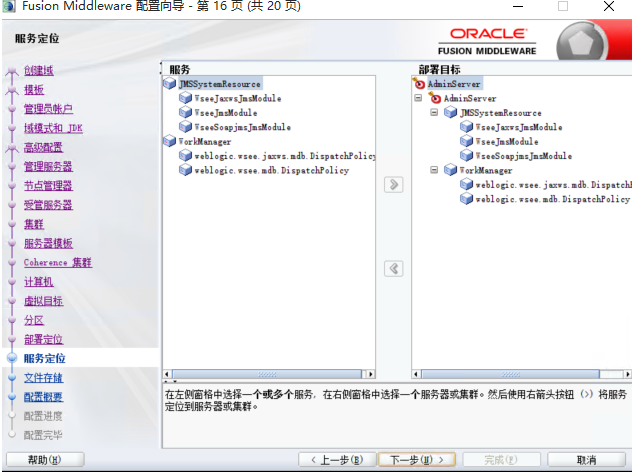Open 受管服务器 step
This screenshot has width=632, height=472.
tap(48, 205)
